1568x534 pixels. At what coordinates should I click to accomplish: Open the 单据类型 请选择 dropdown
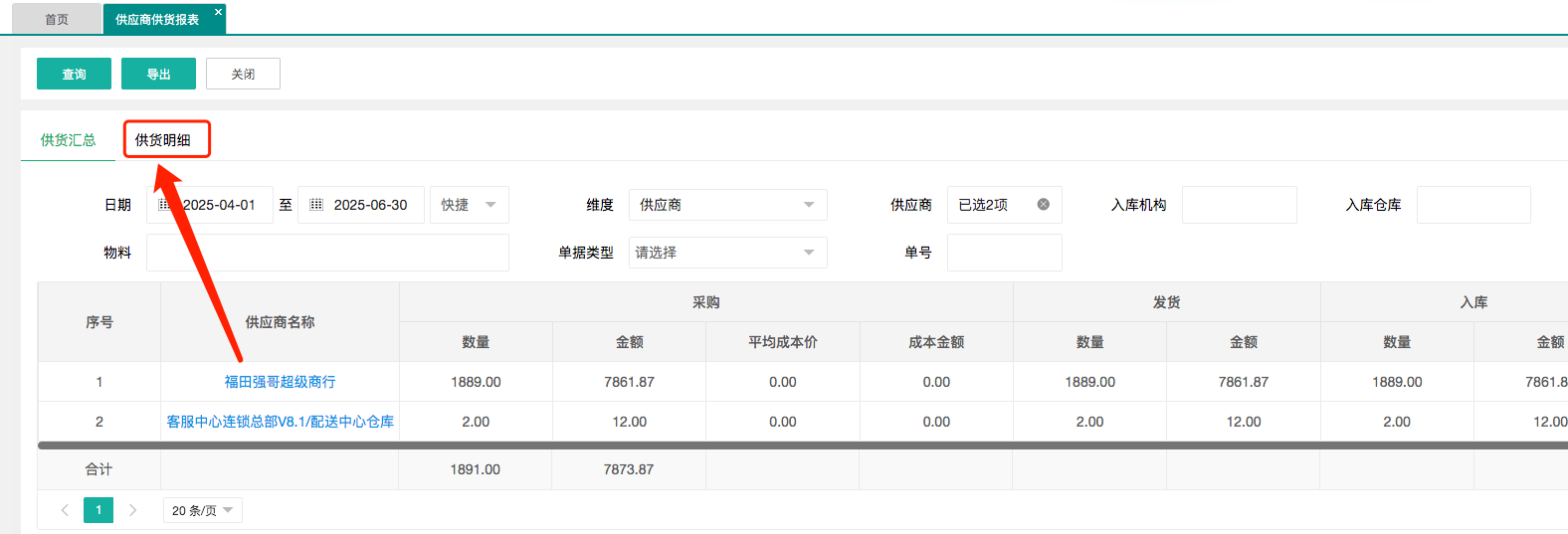point(727,253)
